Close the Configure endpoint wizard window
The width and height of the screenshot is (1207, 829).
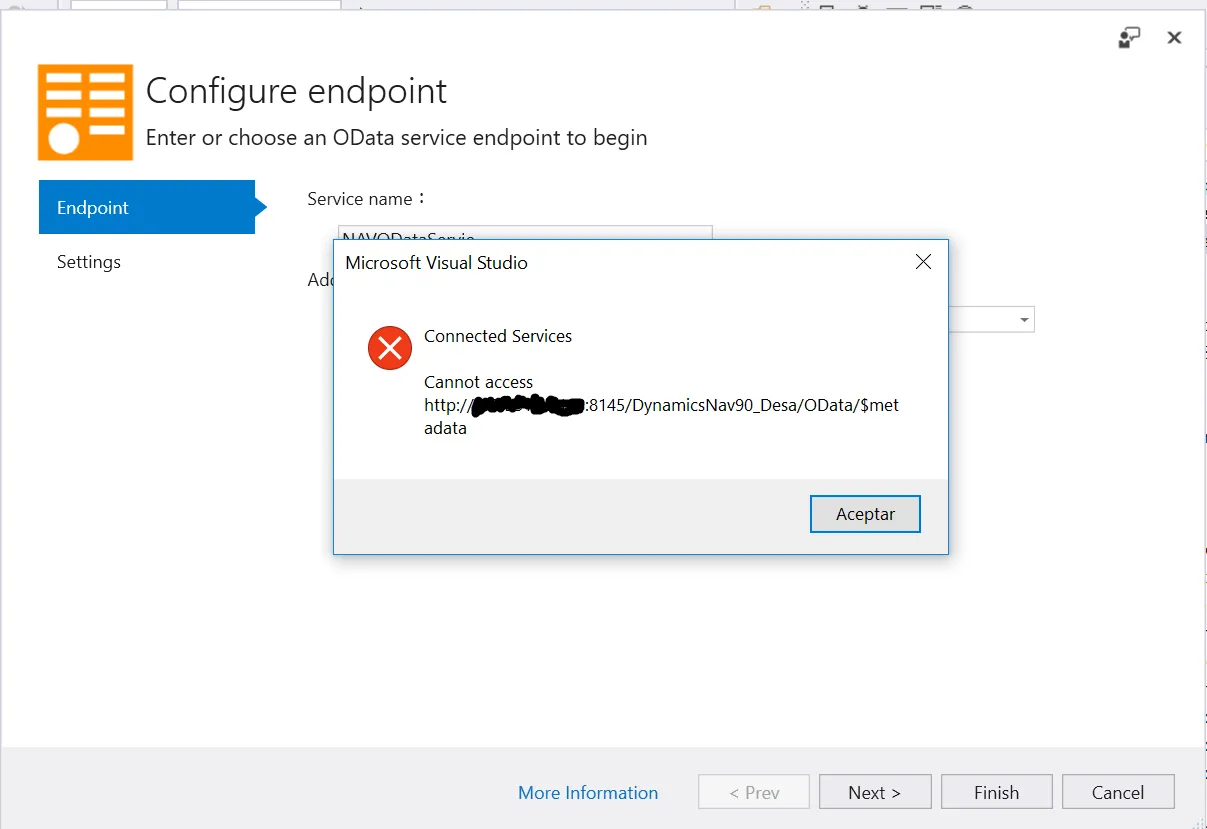point(1175,38)
